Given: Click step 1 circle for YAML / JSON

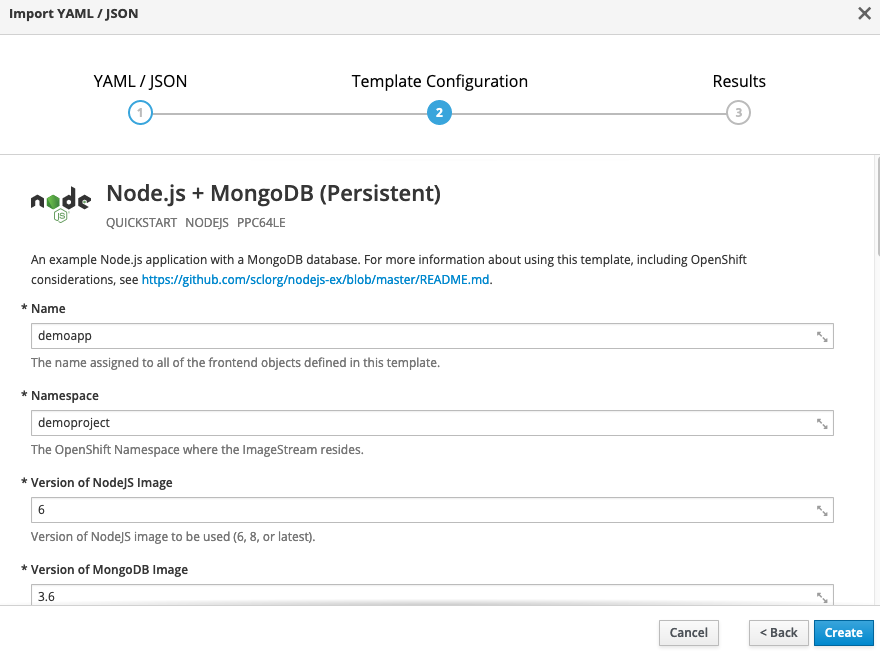Looking at the screenshot, I should pos(140,113).
